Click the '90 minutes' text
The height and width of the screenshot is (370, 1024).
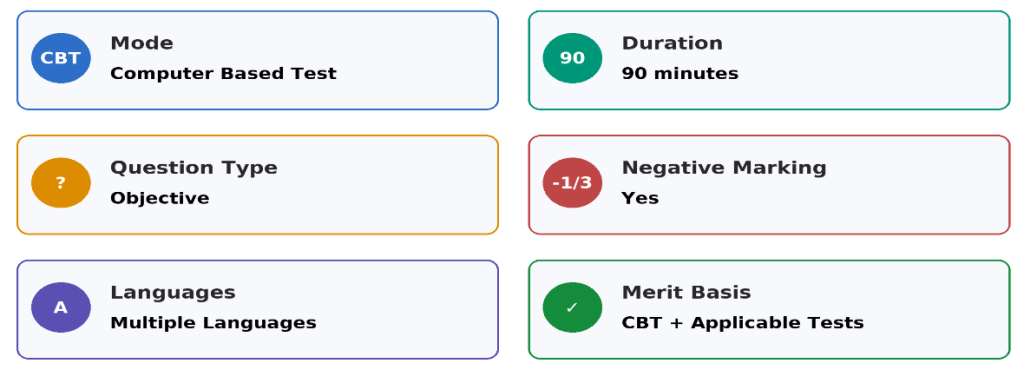pos(680,73)
